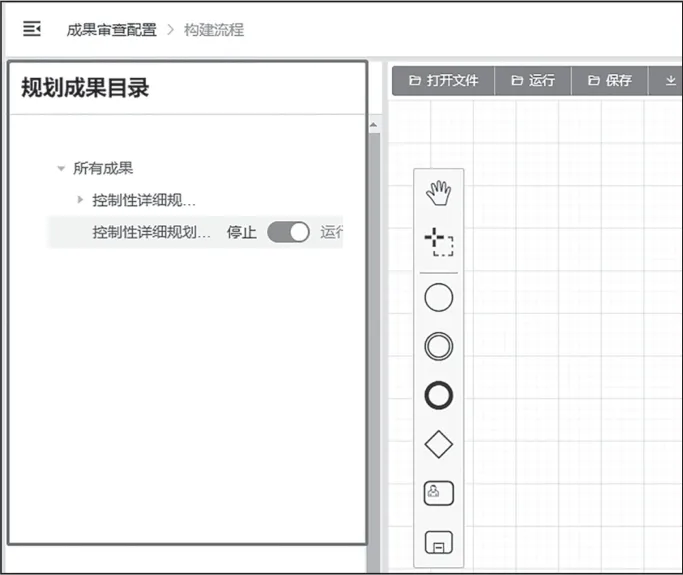Create a collapsed subprocess element
The height and width of the screenshot is (575, 683).
coord(439,542)
